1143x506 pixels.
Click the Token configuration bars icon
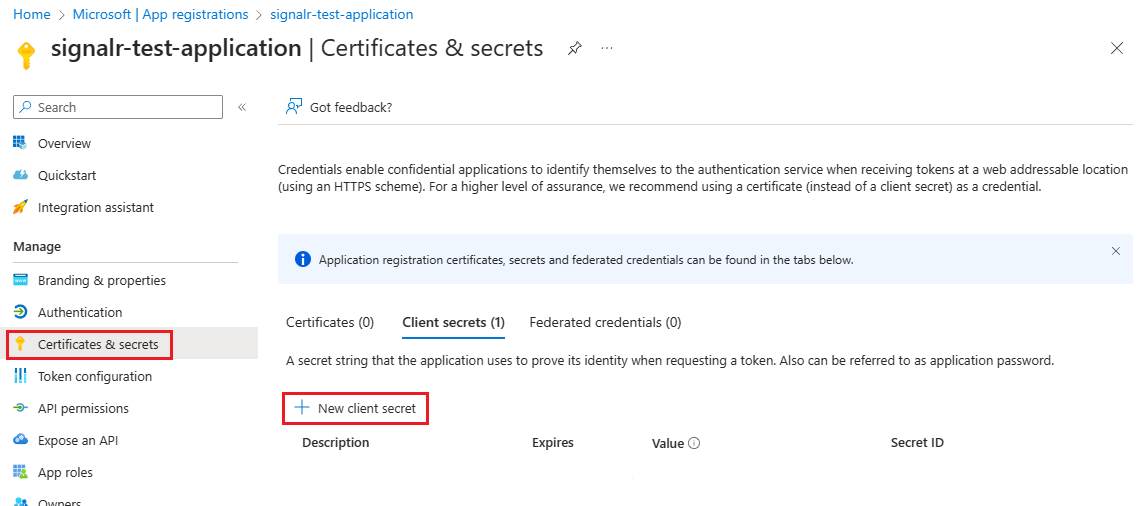click(x=20, y=376)
